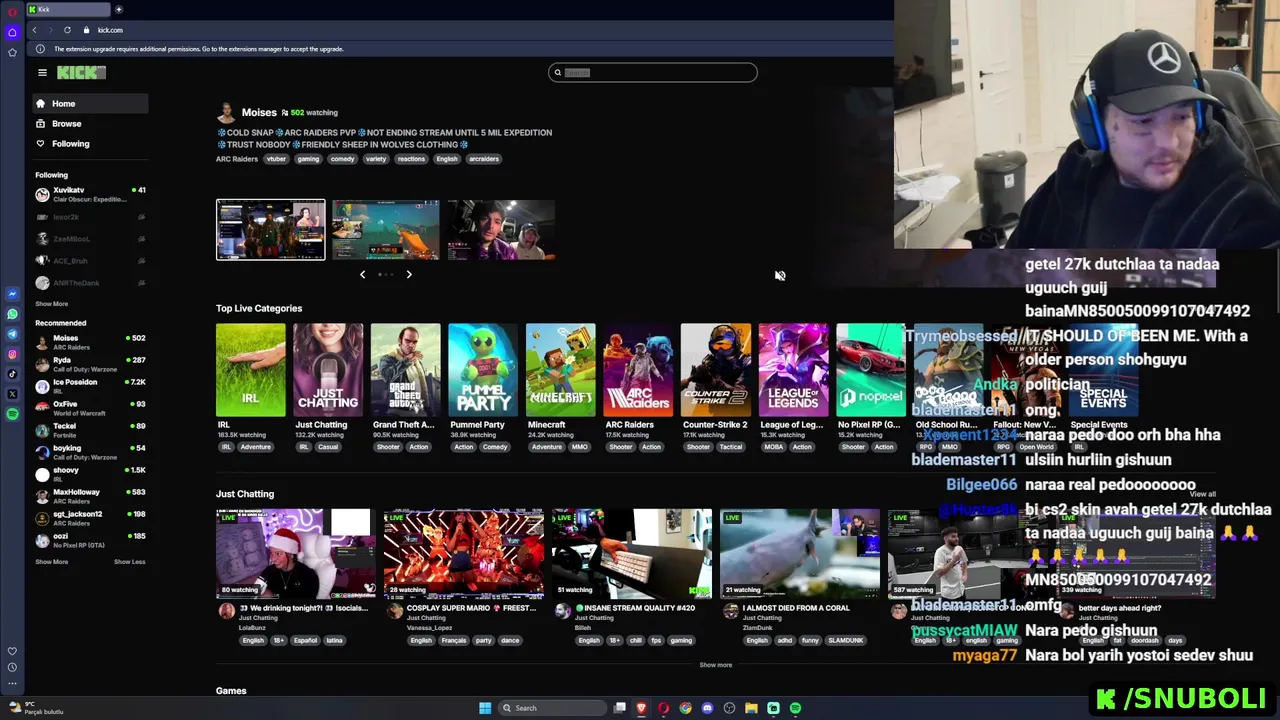1280x720 pixels.
Task: Open TikTok in the Opera sidebar
Action: (x=12, y=374)
